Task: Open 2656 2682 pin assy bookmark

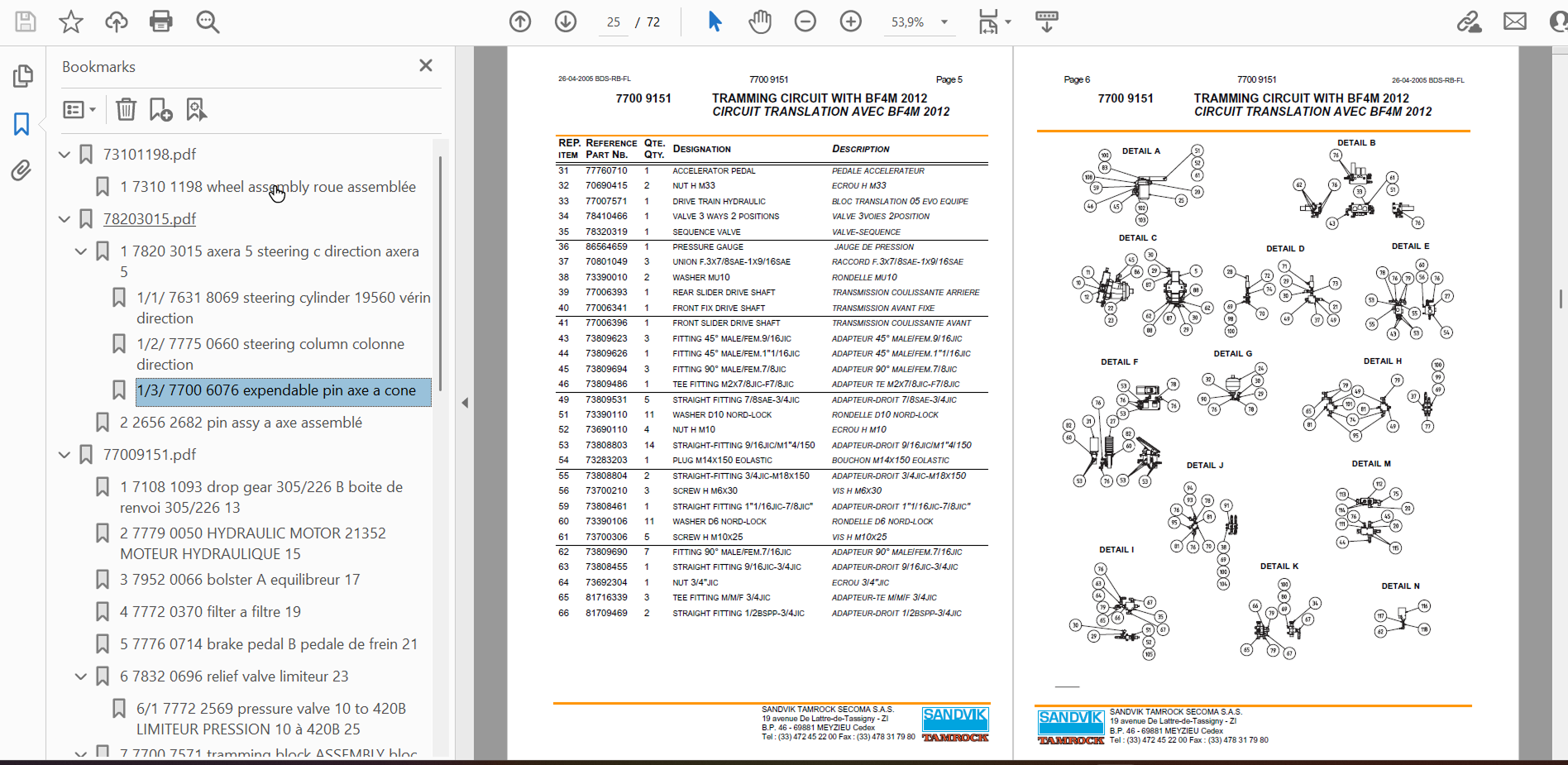Action: [x=241, y=423]
